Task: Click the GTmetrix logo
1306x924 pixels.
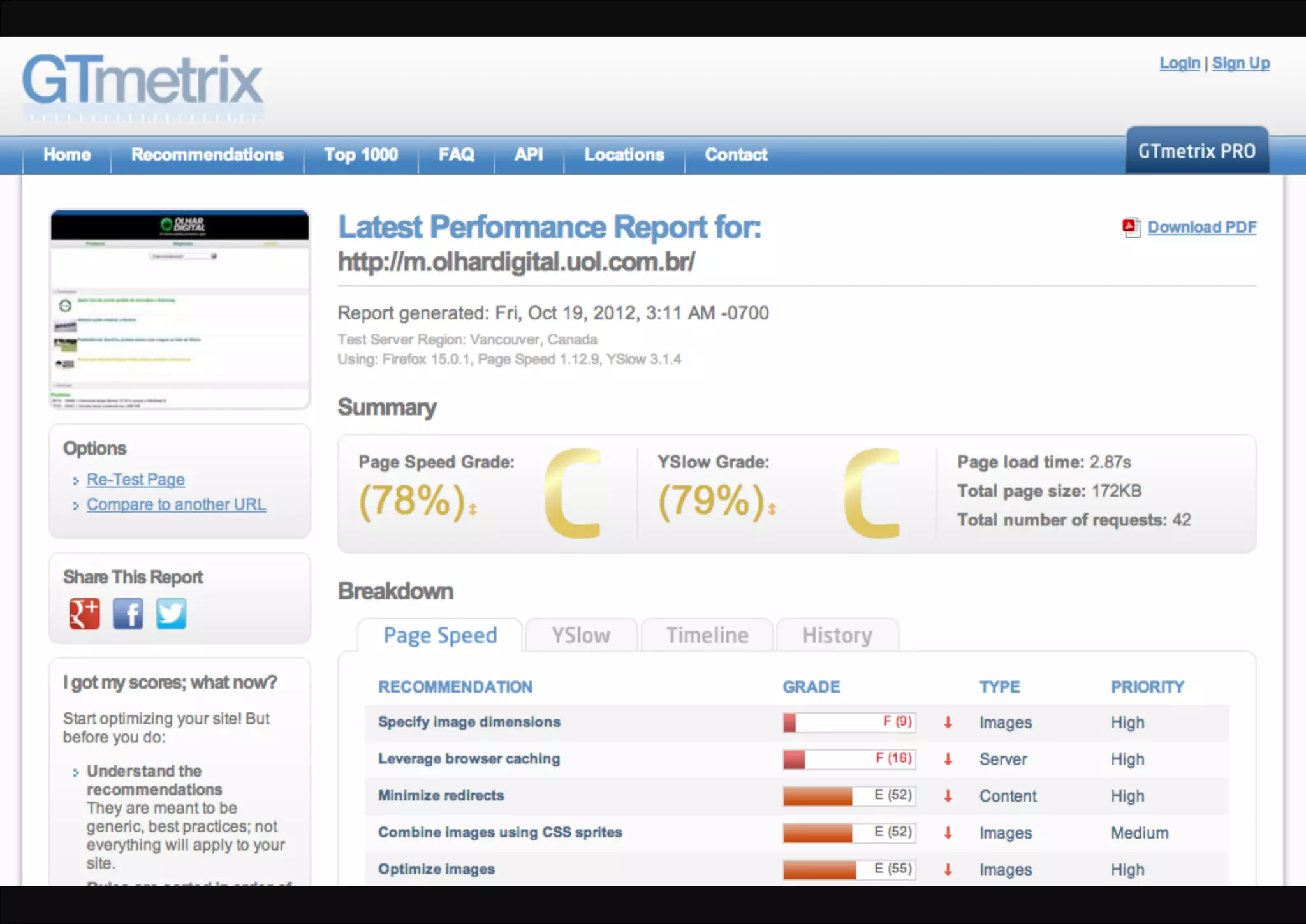Action: click(143, 84)
